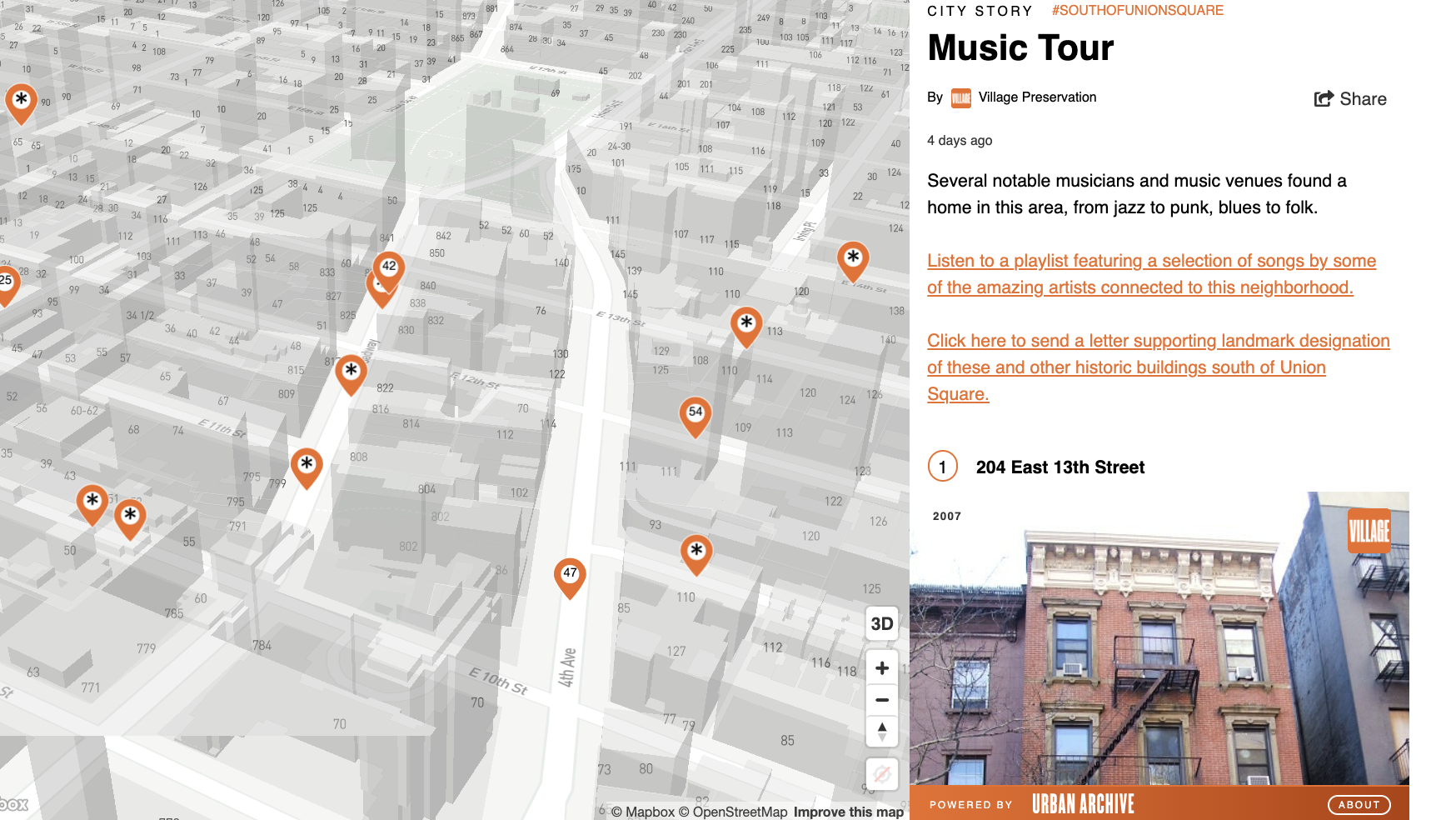Select map marker 42 on Fourth Avenue

click(388, 265)
